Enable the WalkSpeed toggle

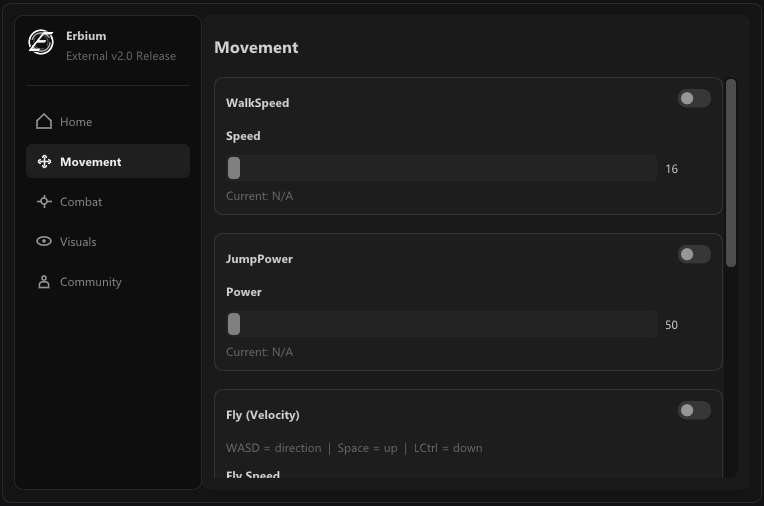point(694,98)
